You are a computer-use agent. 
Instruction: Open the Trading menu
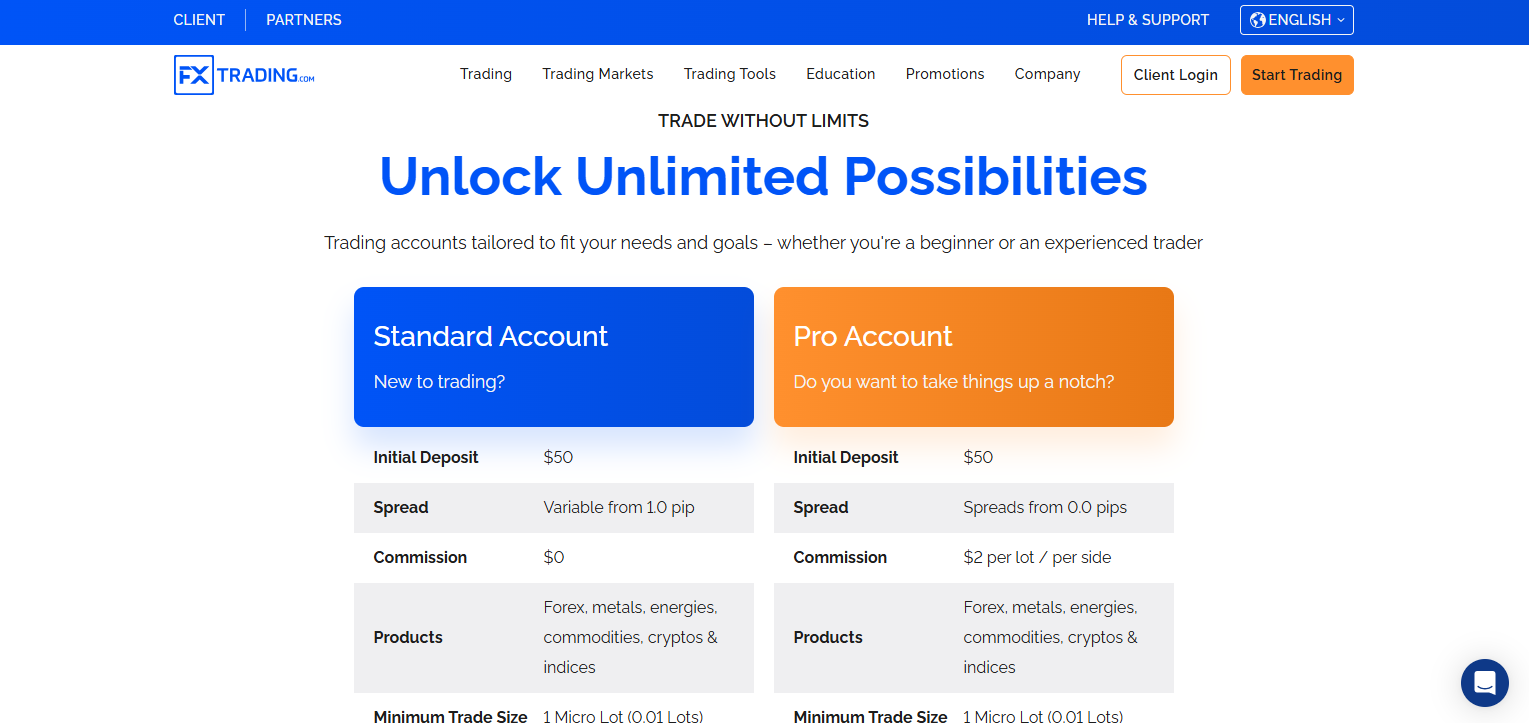(x=486, y=74)
